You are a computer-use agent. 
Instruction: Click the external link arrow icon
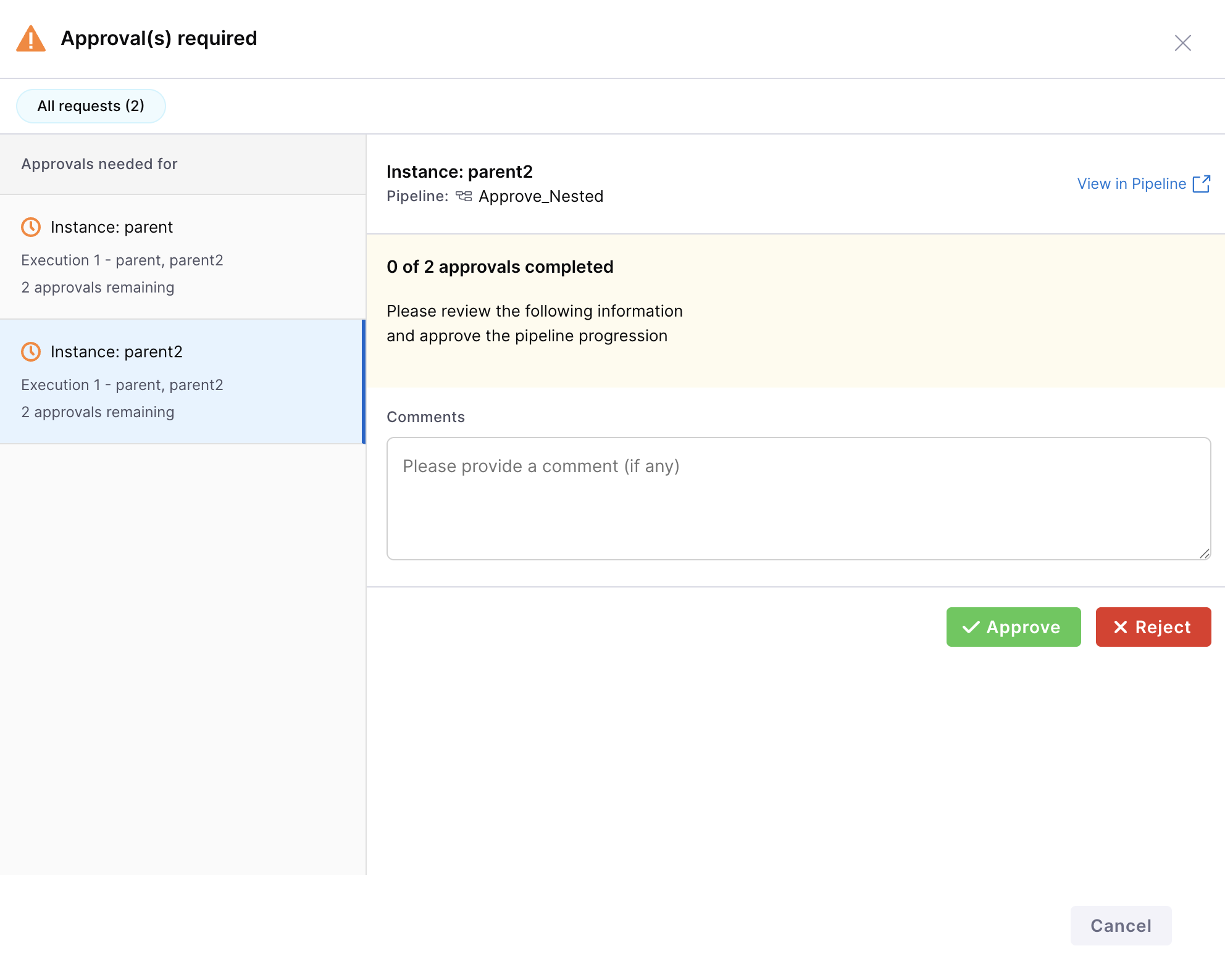point(1202,184)
